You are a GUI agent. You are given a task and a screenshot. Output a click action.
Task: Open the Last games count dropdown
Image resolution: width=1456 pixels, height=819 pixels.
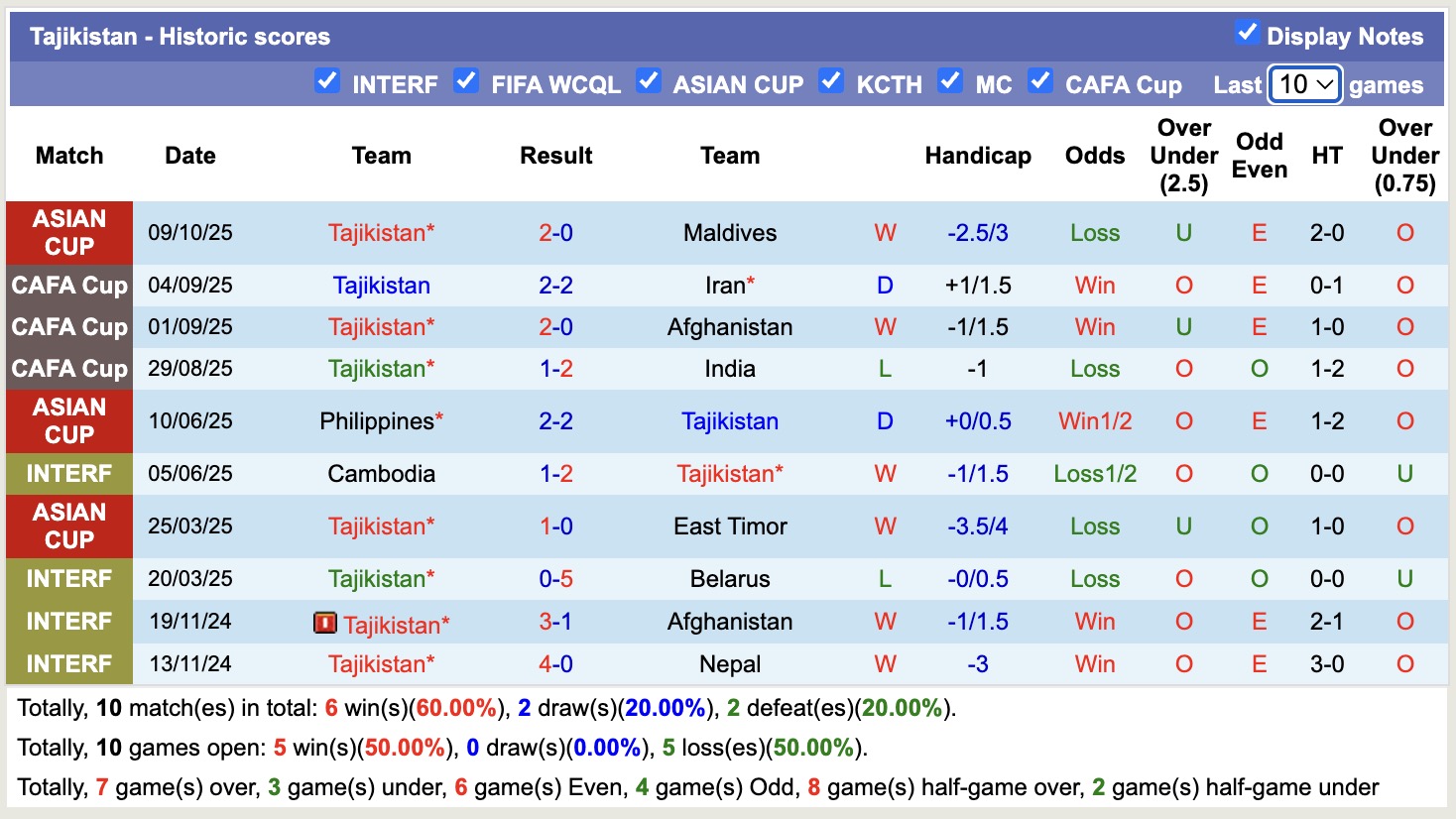pyautogui.click(x=1304, y=85)
